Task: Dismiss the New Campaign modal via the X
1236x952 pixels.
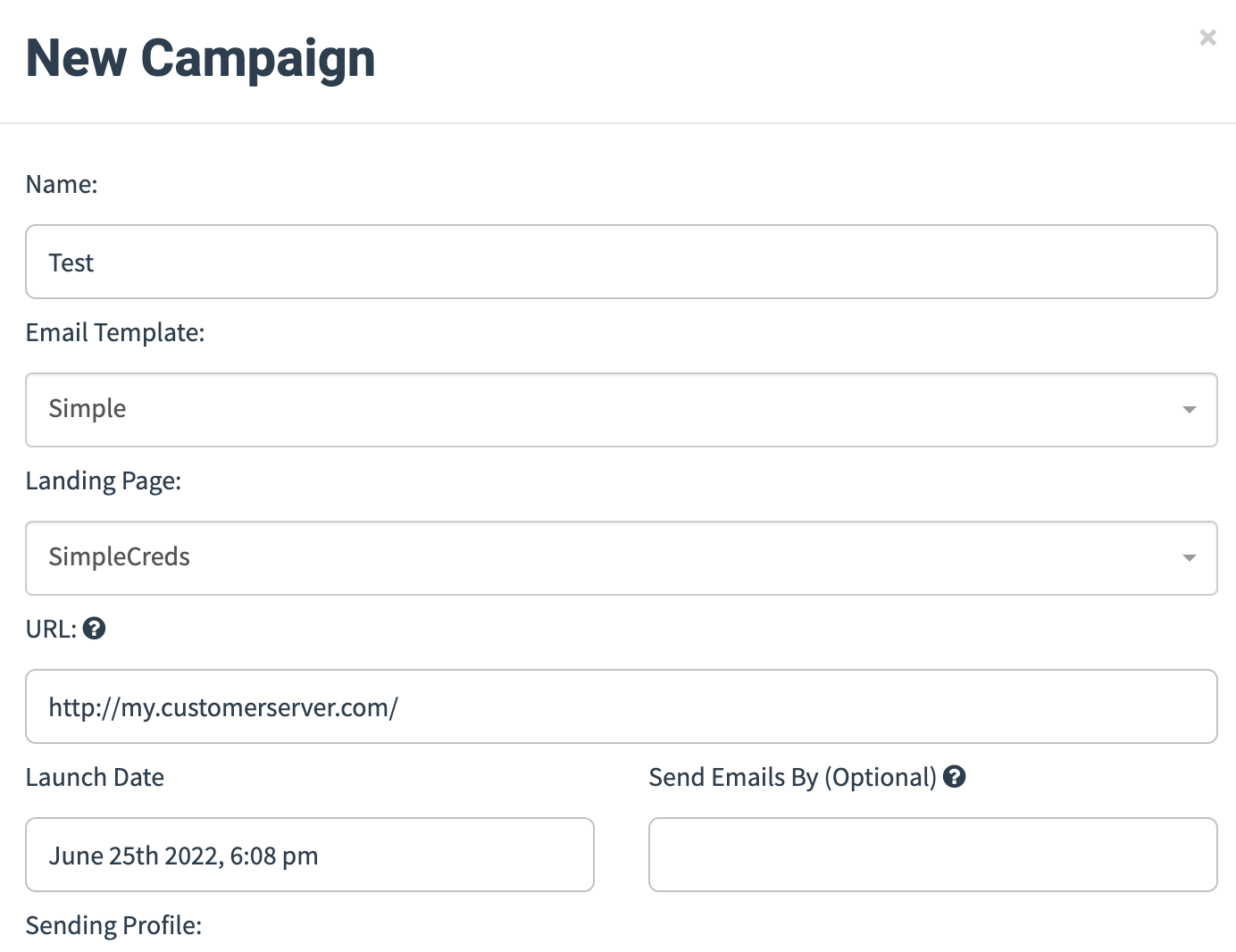Action: tap(1207, 38)
